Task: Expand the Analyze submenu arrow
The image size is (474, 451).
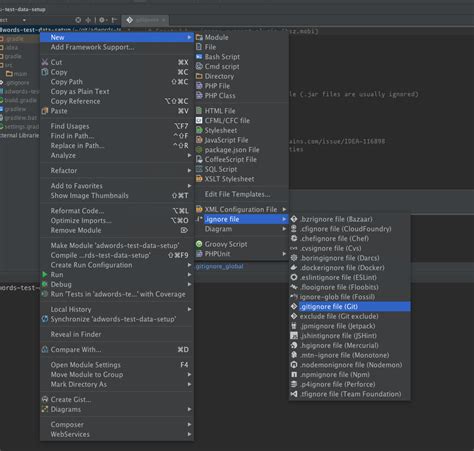Action: pos(189,155)
